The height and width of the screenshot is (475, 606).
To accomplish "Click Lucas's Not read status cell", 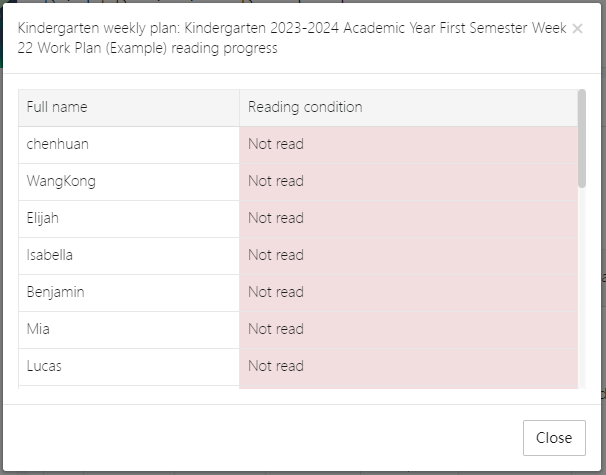I will pyautogui.click(x=408, y=366).
